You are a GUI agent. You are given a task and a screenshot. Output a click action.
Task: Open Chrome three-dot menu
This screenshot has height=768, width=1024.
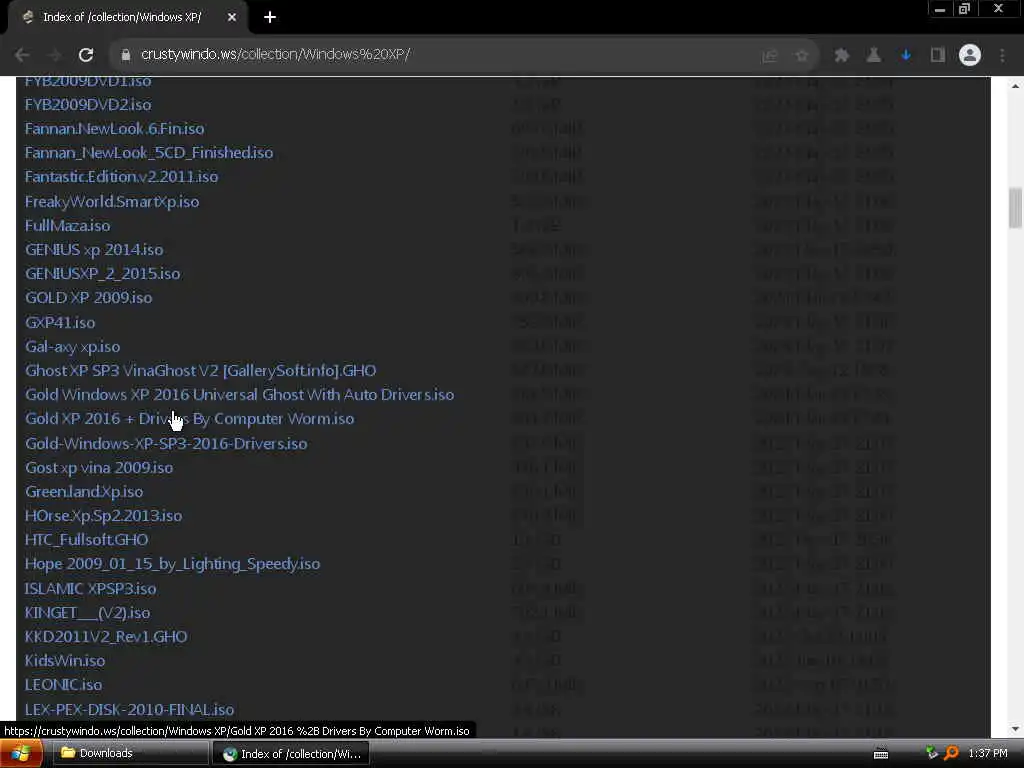(1002, 56)
